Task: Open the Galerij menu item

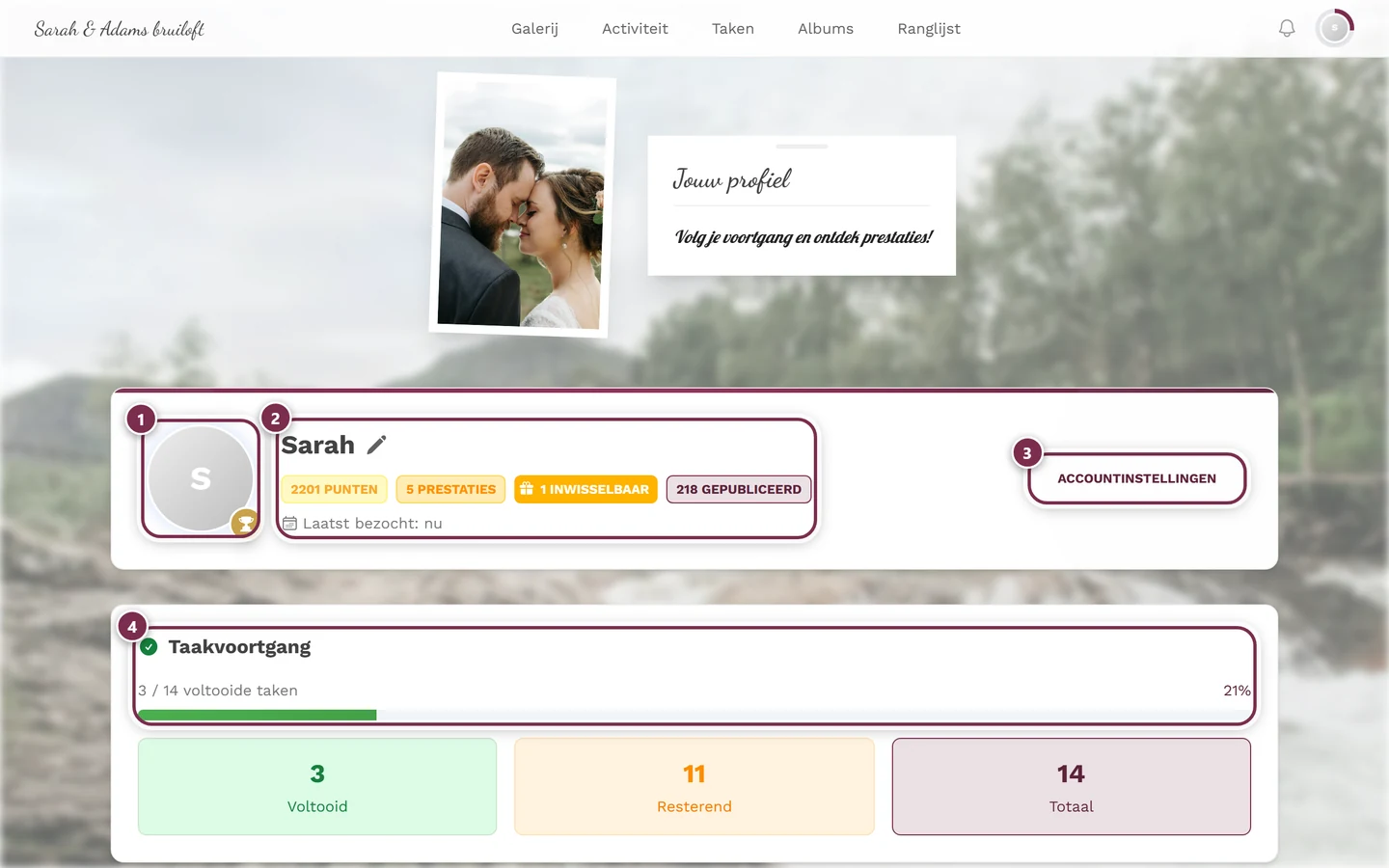Action: 534,29
